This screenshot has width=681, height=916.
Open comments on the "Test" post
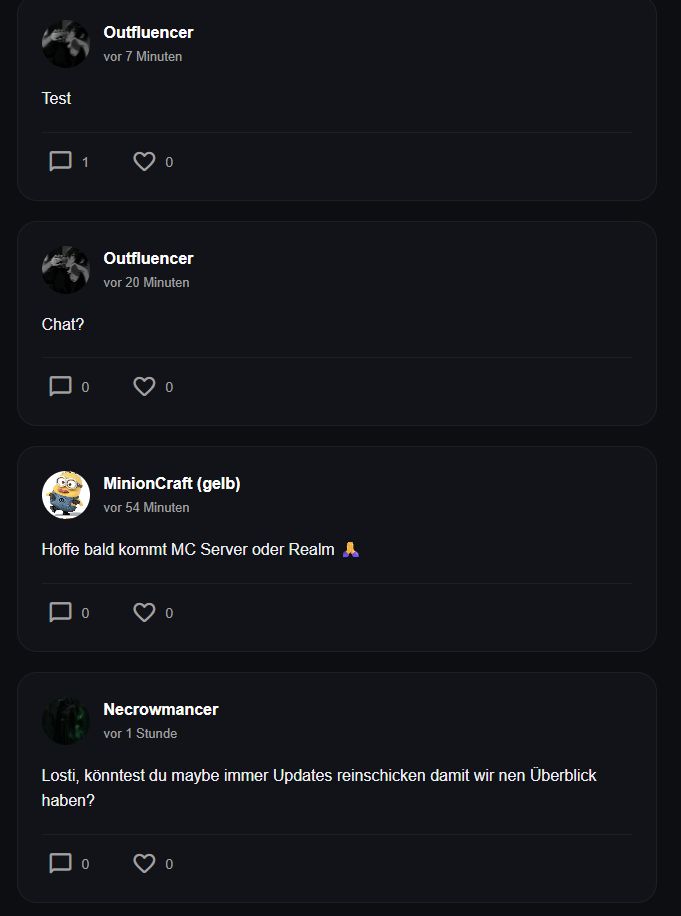61,161
